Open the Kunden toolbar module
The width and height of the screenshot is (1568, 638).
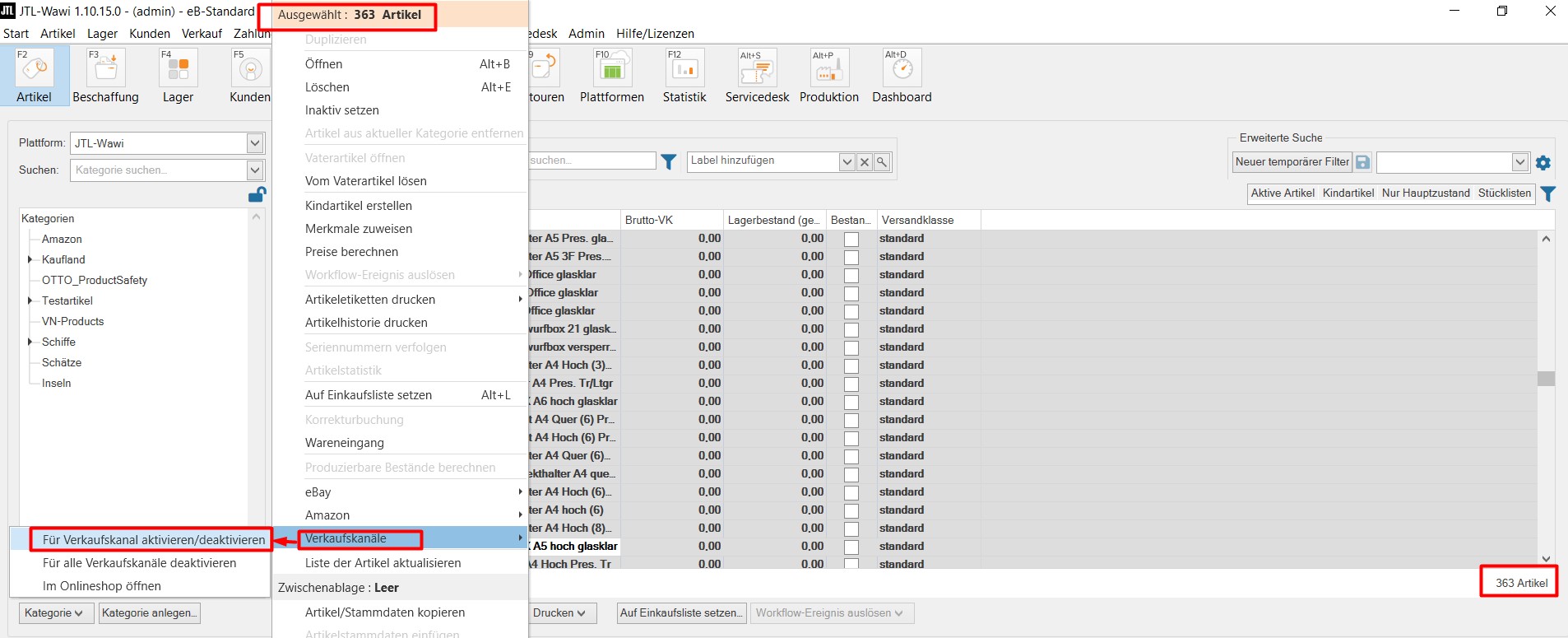point(250,77)
